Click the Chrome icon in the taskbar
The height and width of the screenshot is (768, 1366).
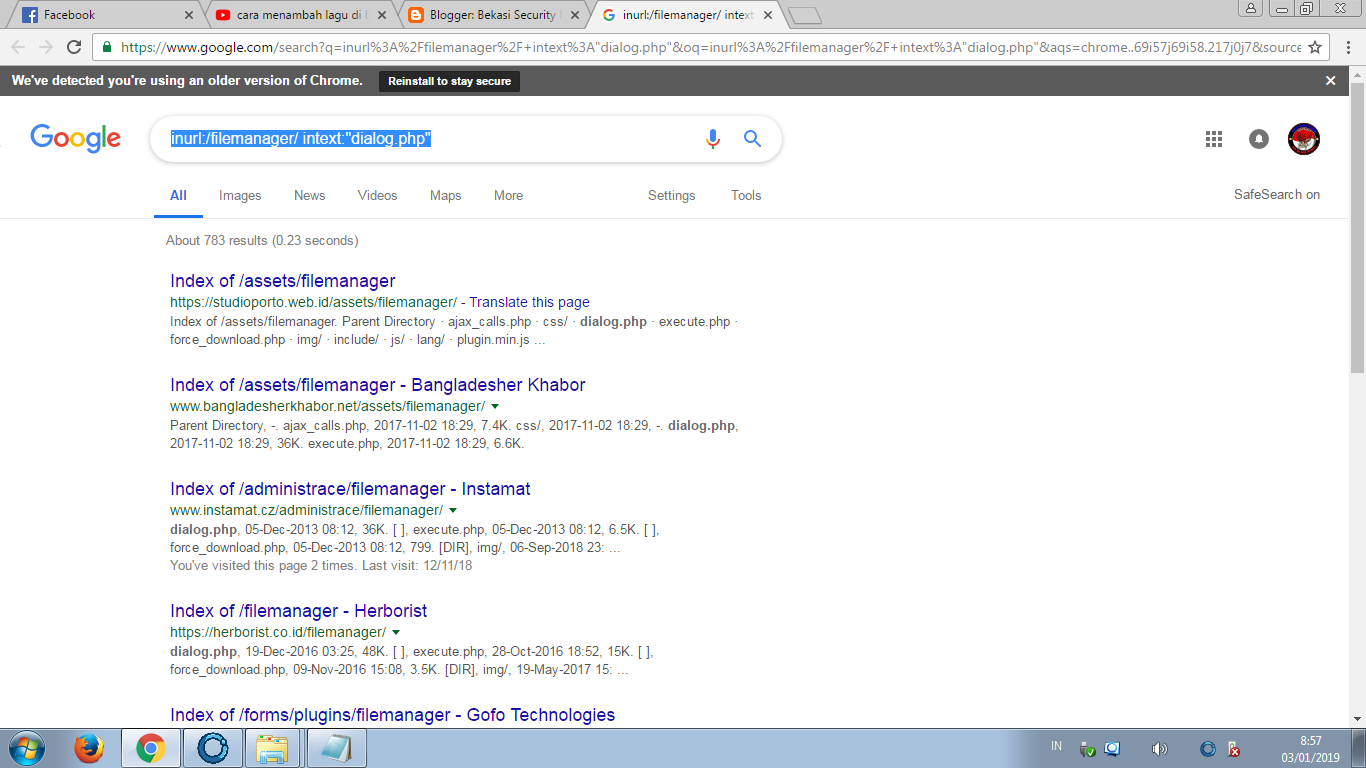tap(151, 748)
